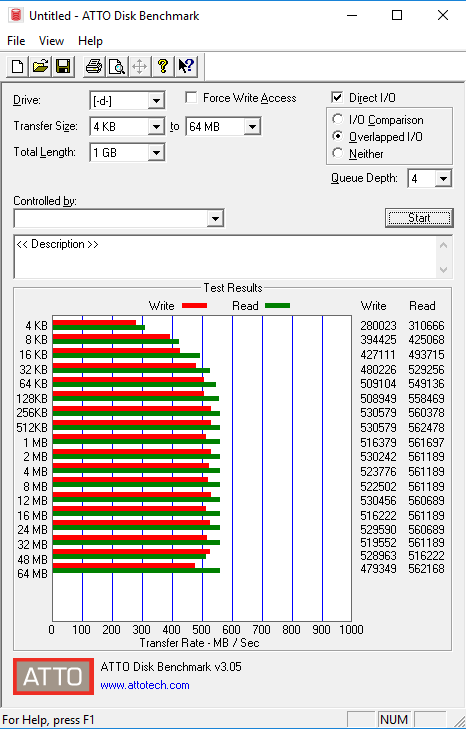This screenshot has width=466, height=729.
Task: Select the I/O Comparison radio button
Action: point(338,119)
